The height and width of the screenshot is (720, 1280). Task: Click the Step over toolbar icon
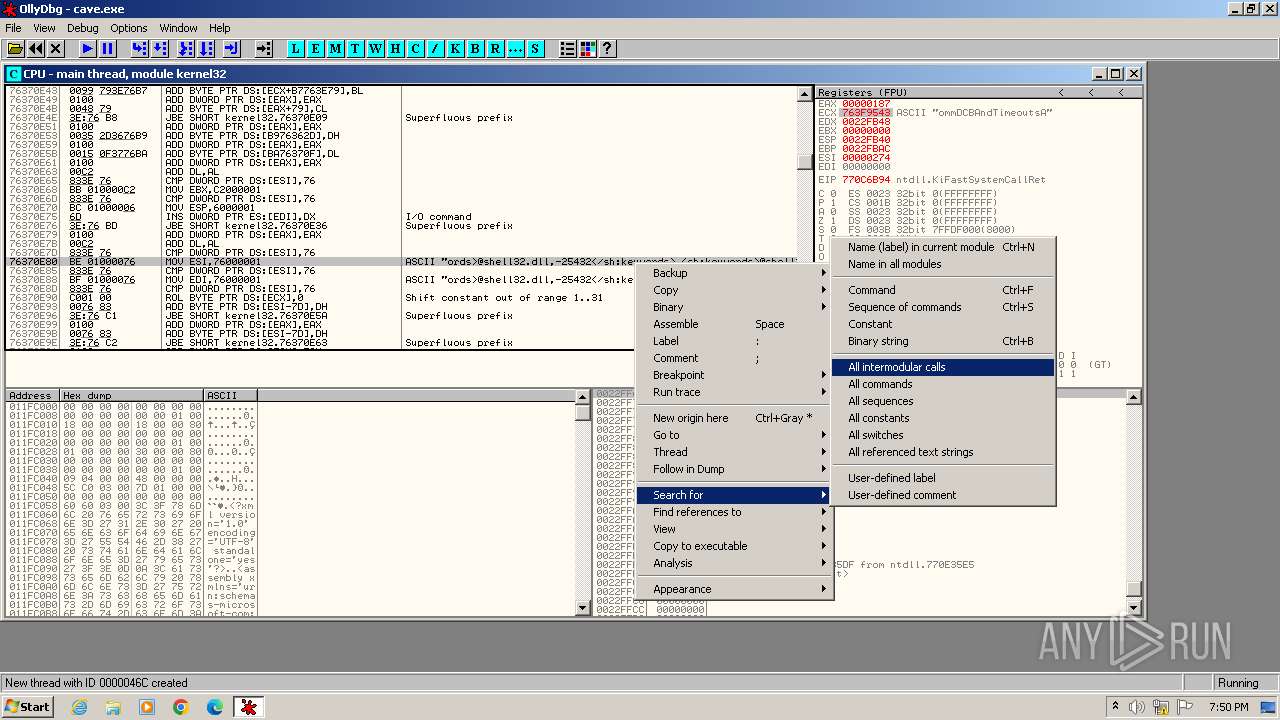click(160, 48)
